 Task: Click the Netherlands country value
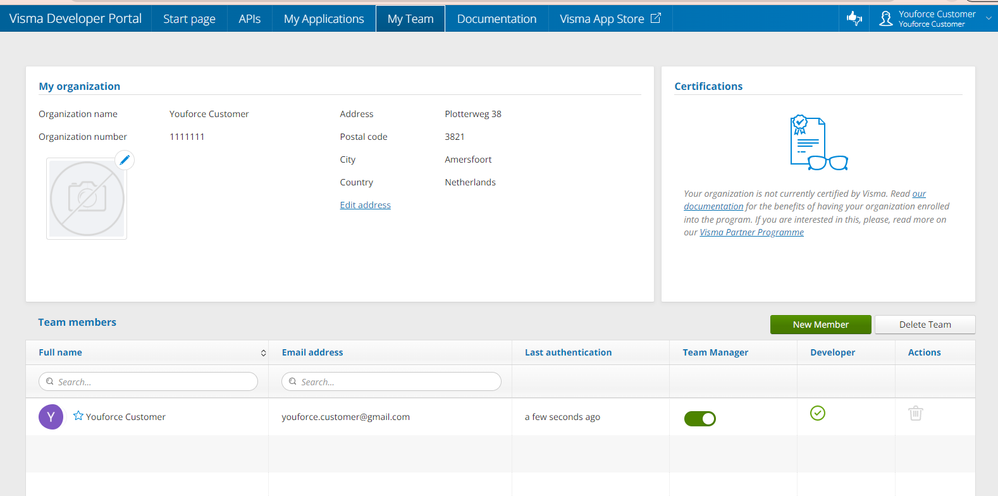point(470,182)
